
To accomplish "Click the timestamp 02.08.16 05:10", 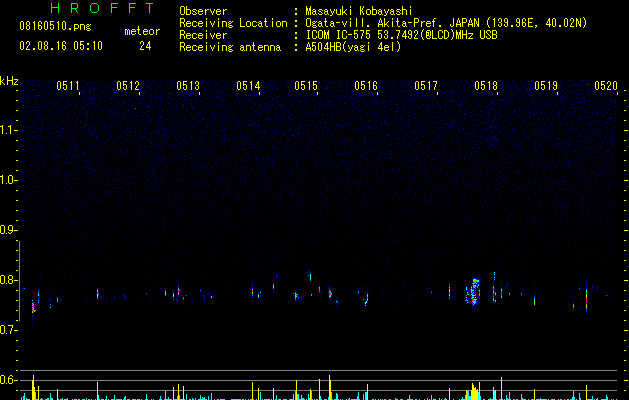I will [61, 46].
